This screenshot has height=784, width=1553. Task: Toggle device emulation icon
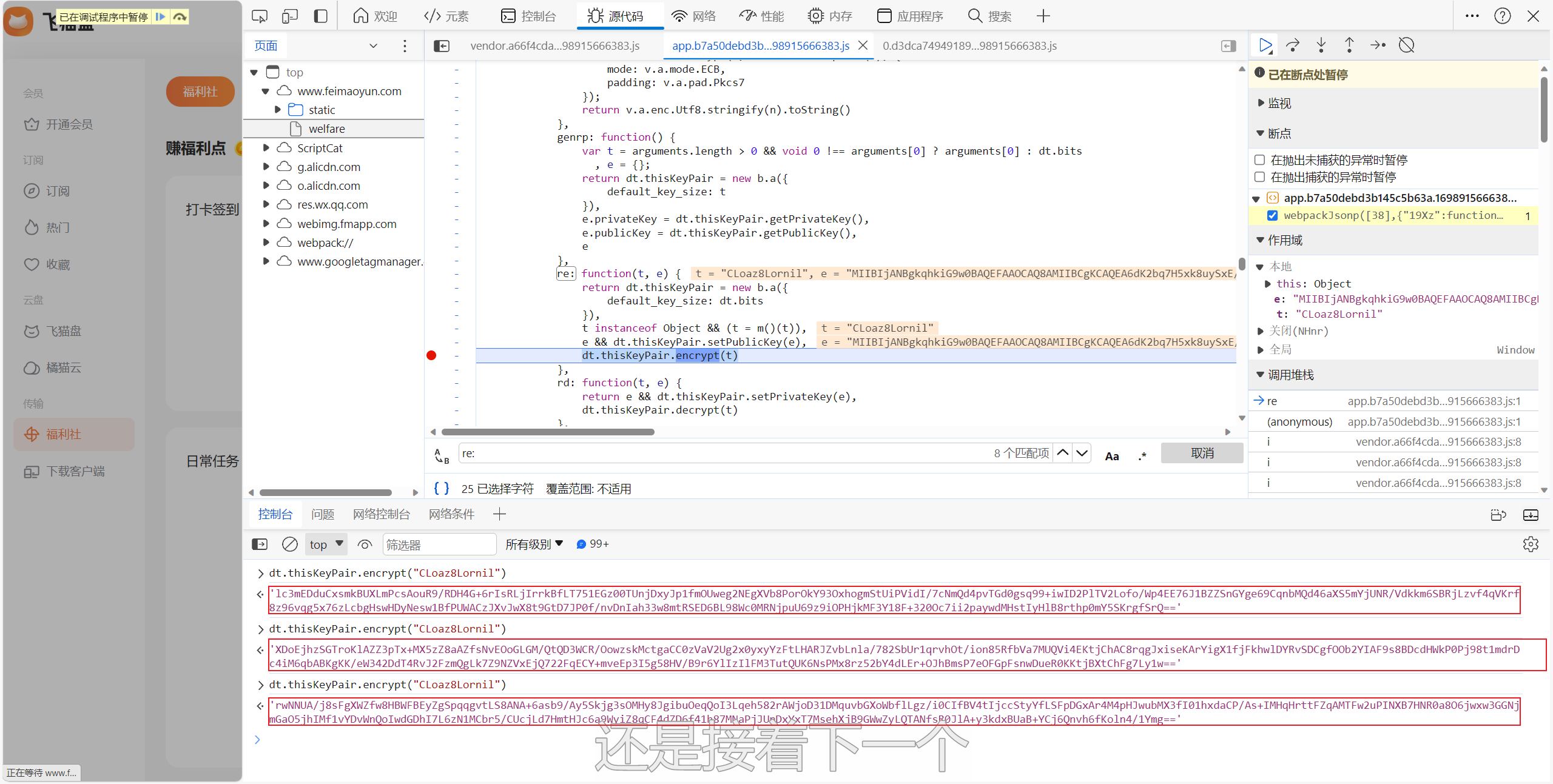pos(290,16)
